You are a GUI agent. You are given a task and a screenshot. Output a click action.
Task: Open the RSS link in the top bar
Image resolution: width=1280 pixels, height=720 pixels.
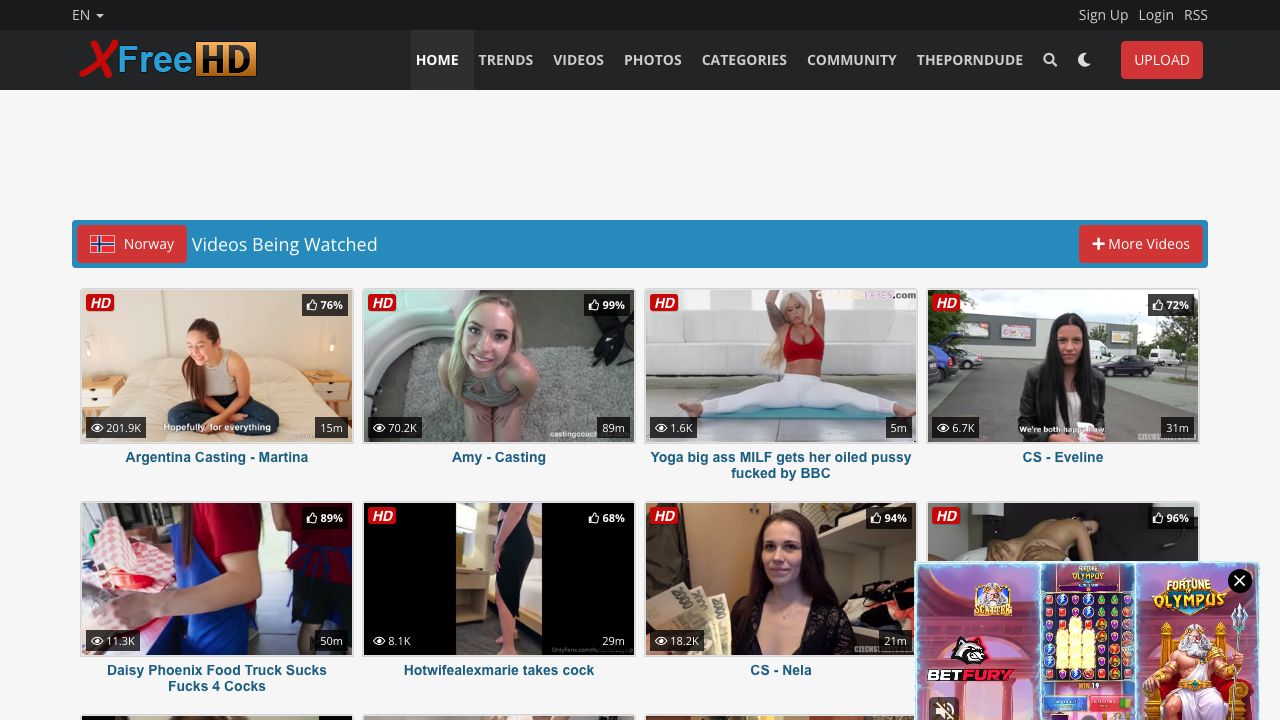[1196, 15]
